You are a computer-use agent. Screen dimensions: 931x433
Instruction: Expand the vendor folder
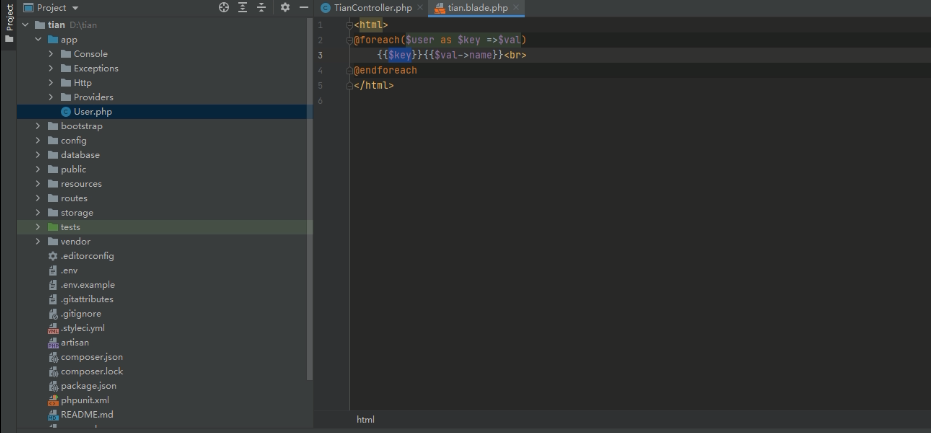pos(38,241)
